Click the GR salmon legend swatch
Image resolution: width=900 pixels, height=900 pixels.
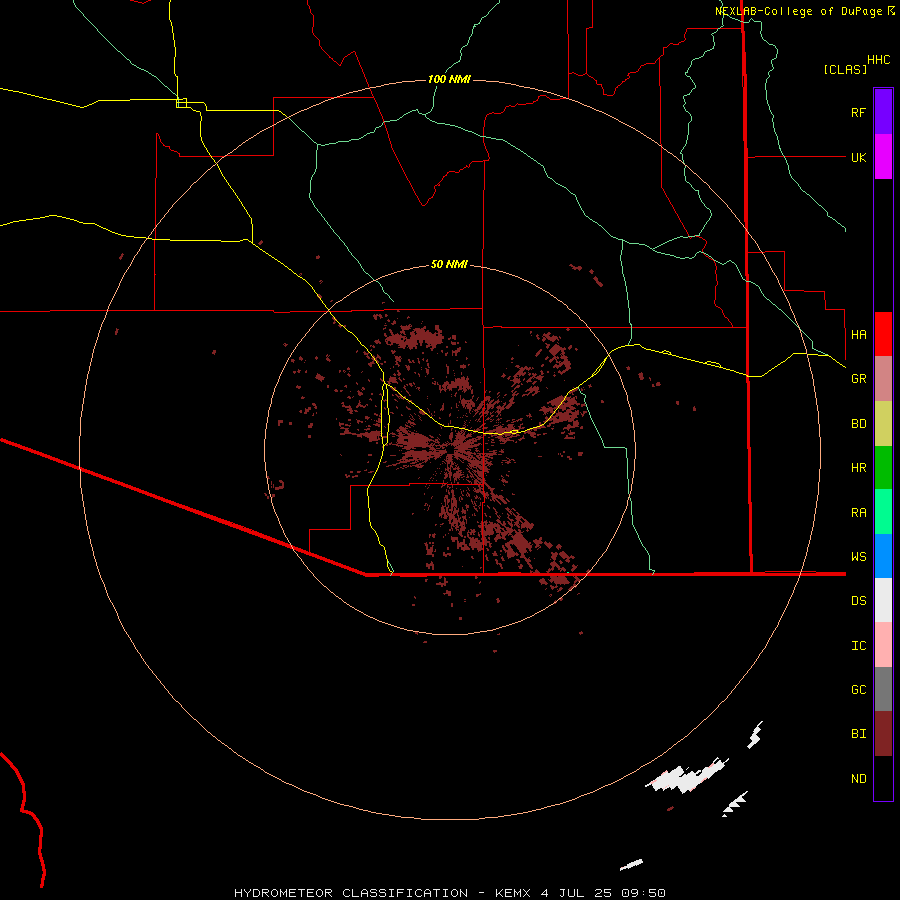coord(883,379)
